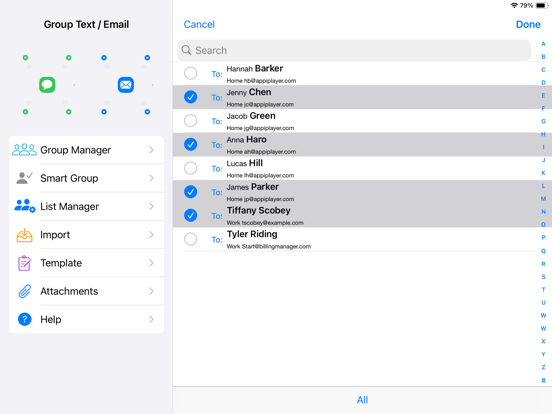
Task: Expand Attachments using its chevron arrow
Action: coord(151,291)
